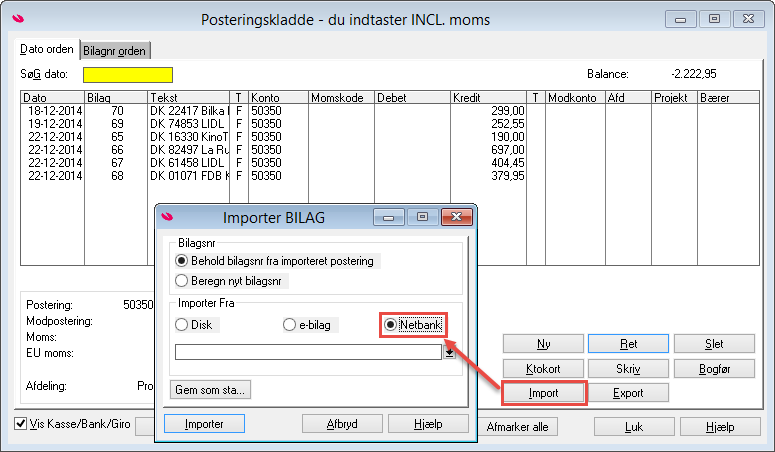Choose Disk as import source

197,324
